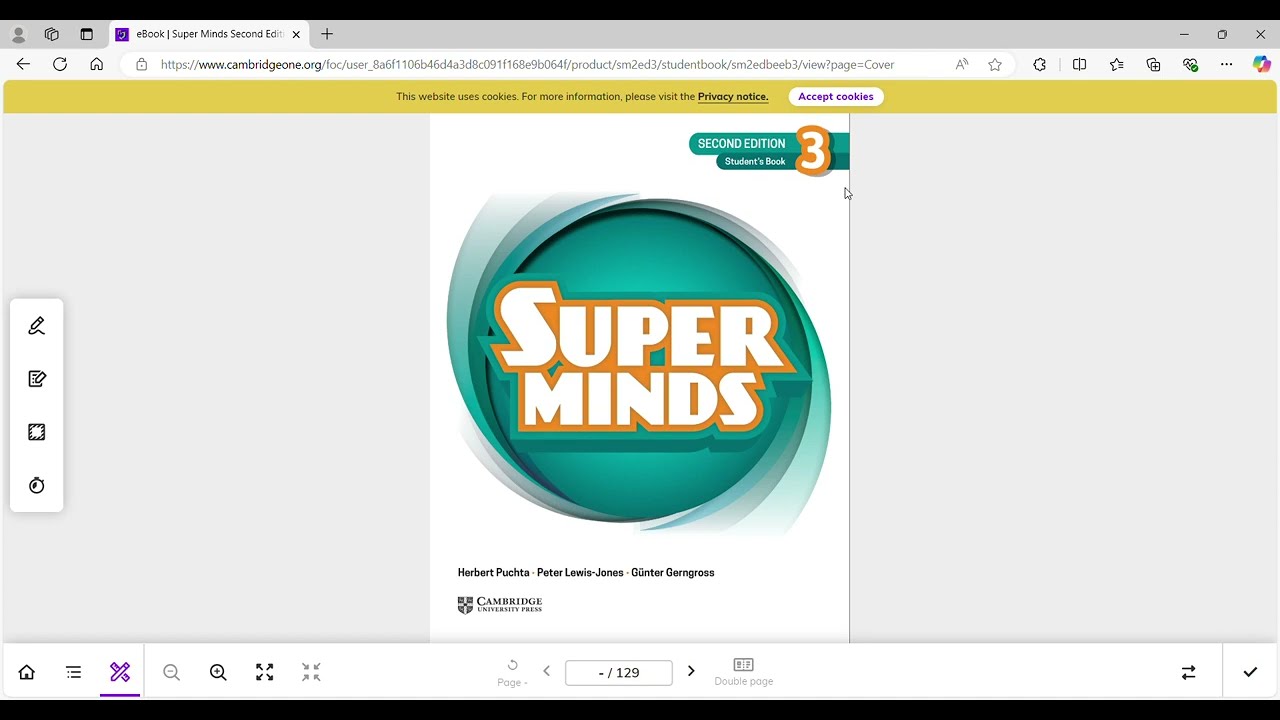The width and height of the screenshot is (1280, 720).
Task: Open browser Collections
Action: tap(1153, 64)
